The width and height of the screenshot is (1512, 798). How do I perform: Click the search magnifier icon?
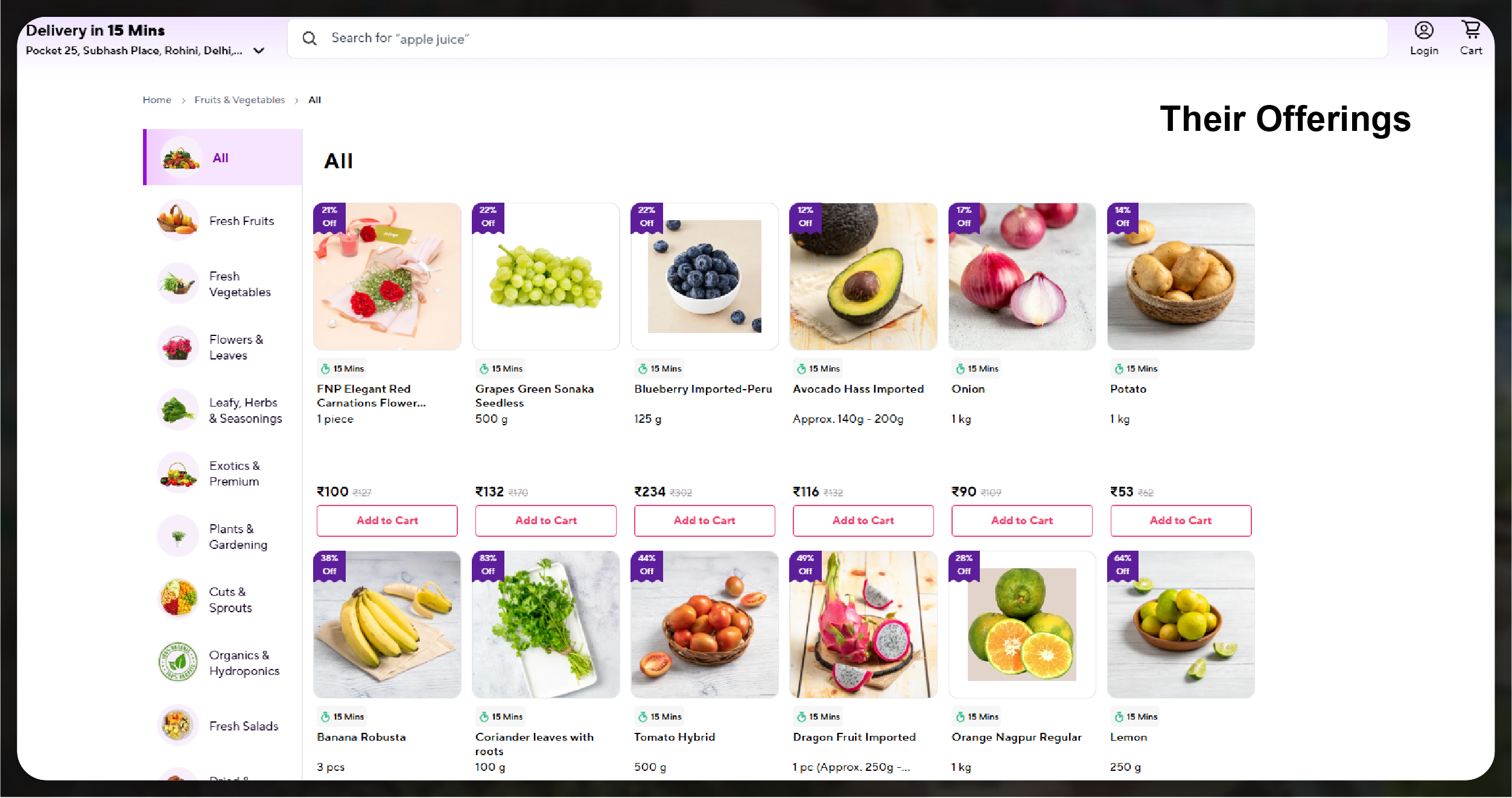click(310, 39)
